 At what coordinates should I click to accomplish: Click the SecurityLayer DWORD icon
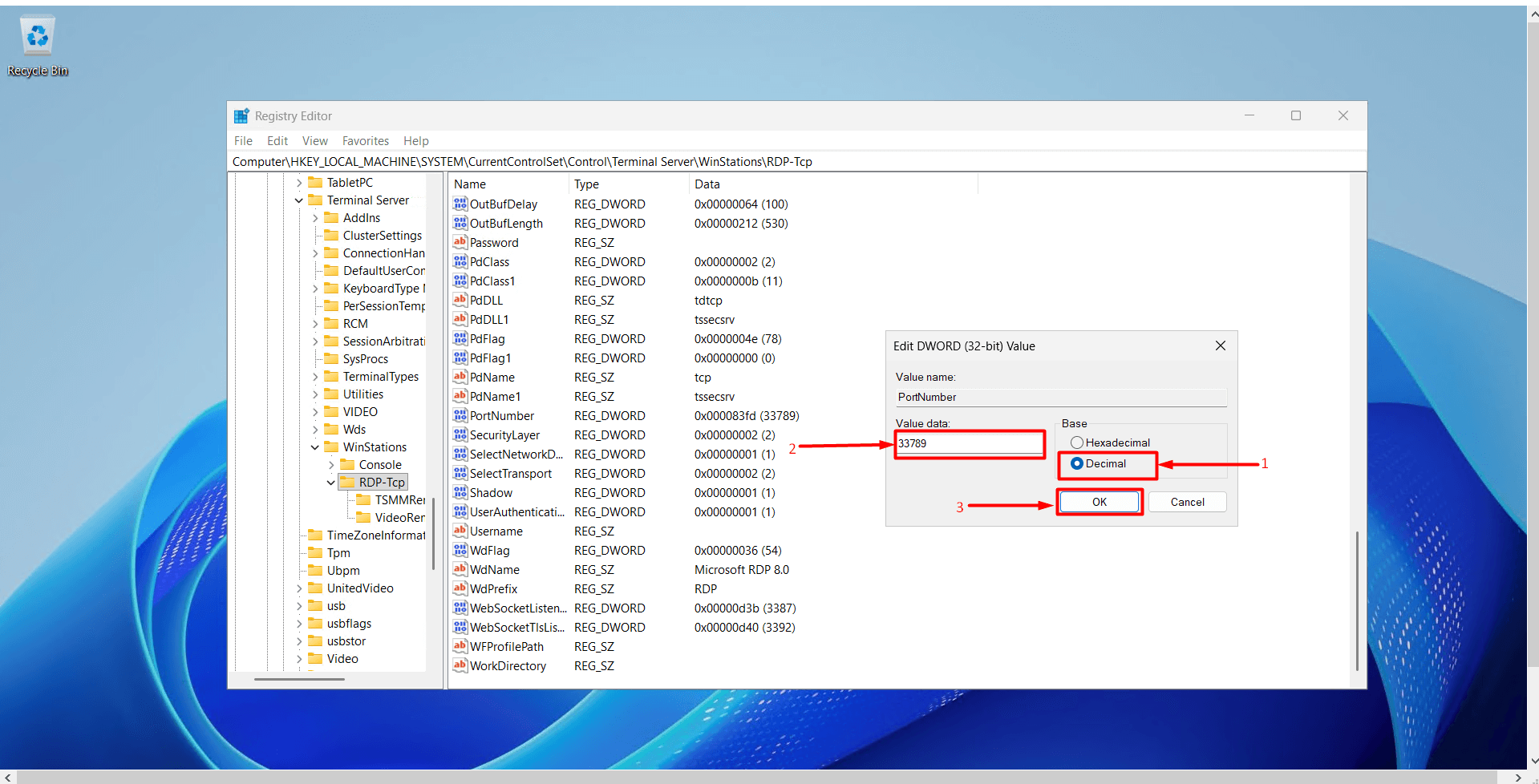tap(460, 434)
